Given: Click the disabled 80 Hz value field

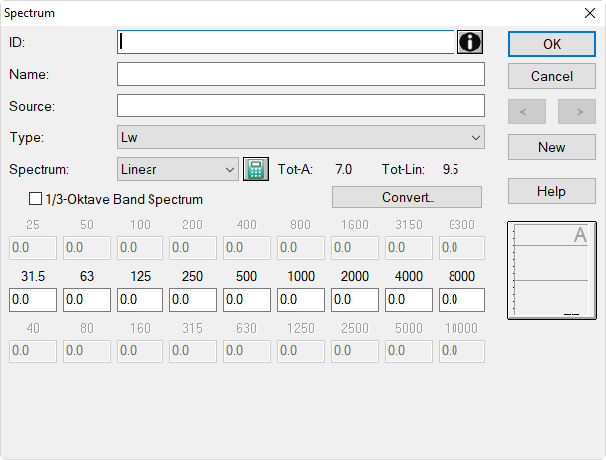Looking at the screenshot, I should pos(87,351).
